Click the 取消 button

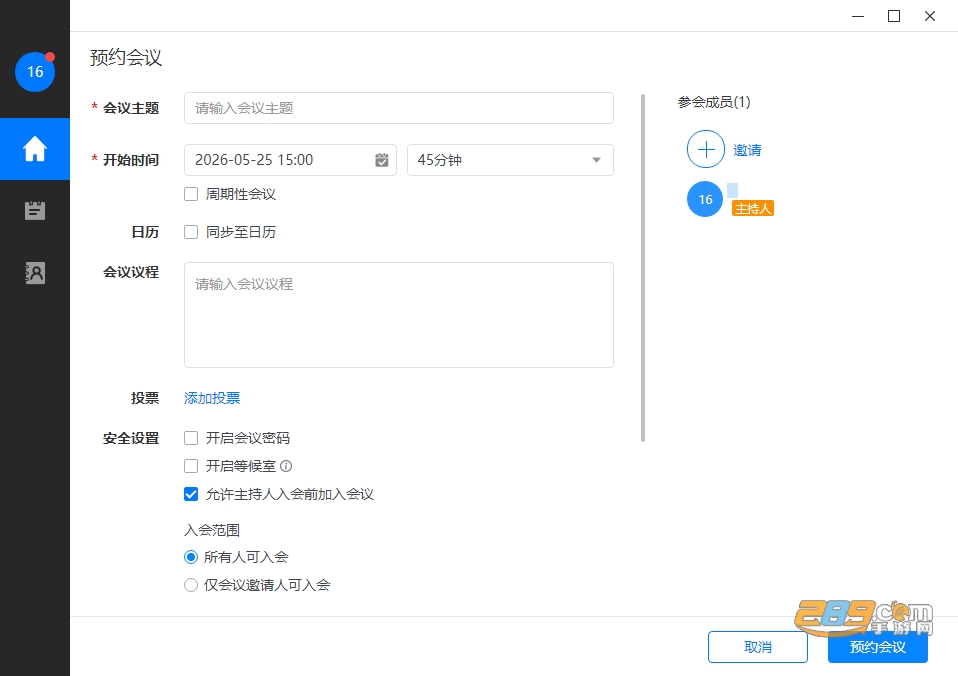tap(758, 647)
